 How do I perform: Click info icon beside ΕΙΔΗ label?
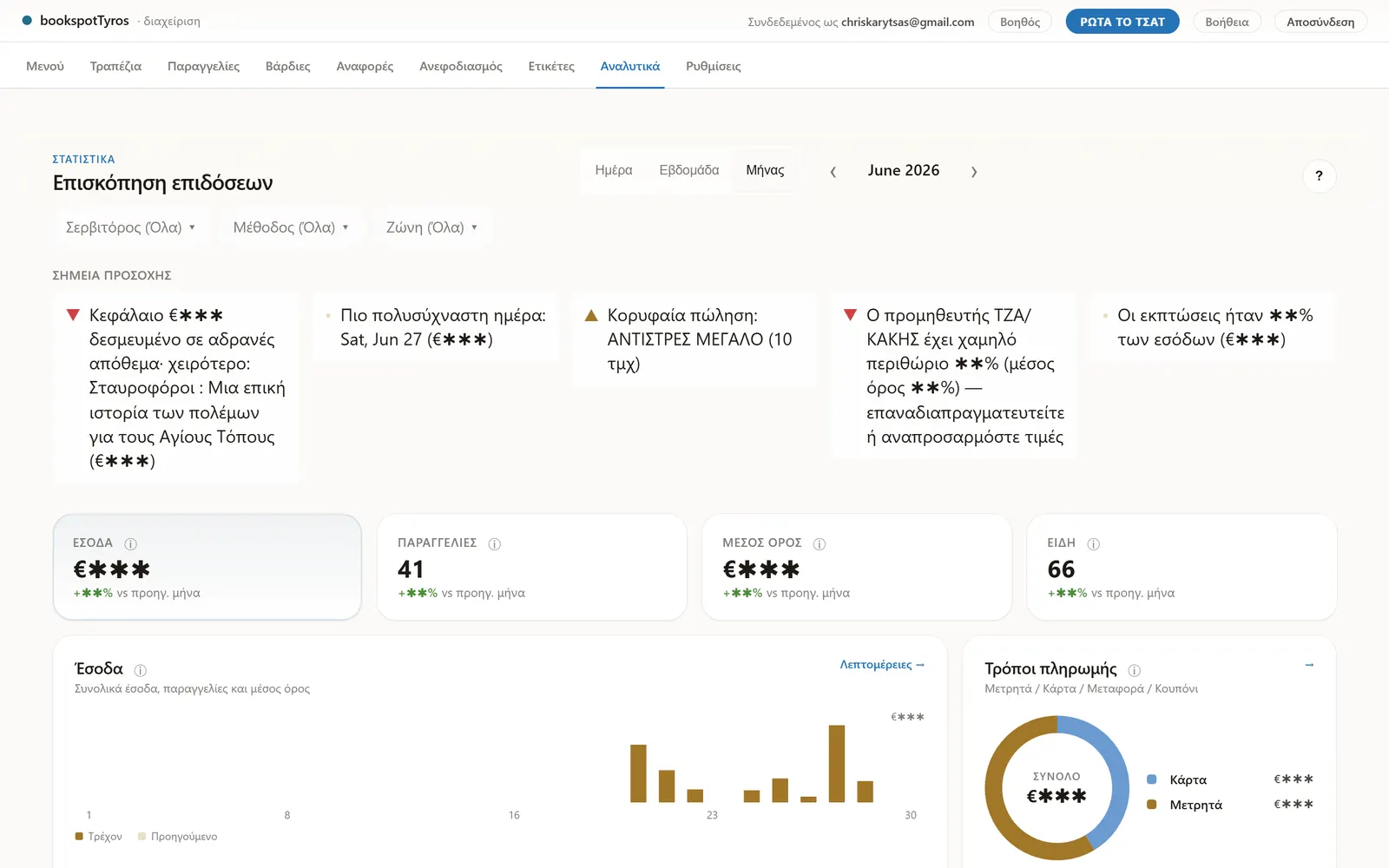tap(1094, 544)
